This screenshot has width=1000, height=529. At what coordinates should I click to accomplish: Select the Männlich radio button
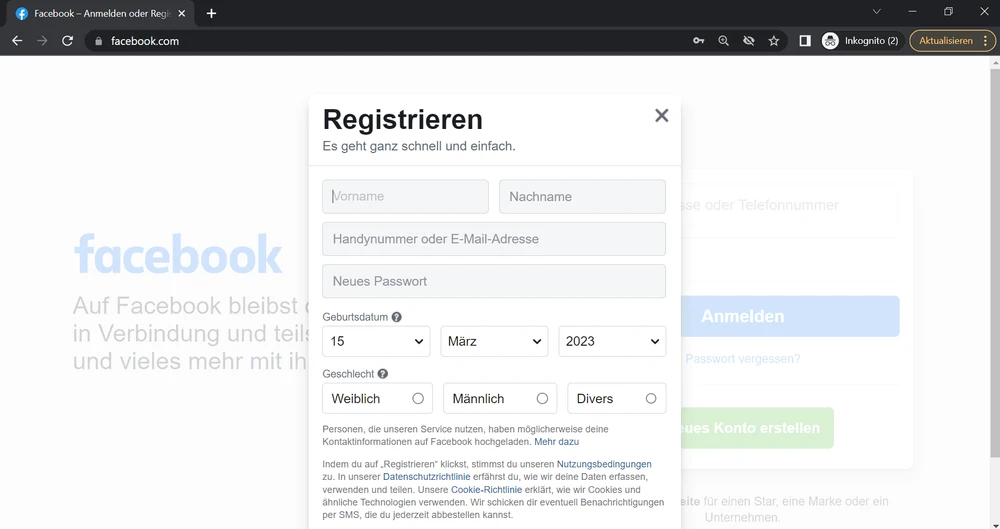click(x=542, y=398)
